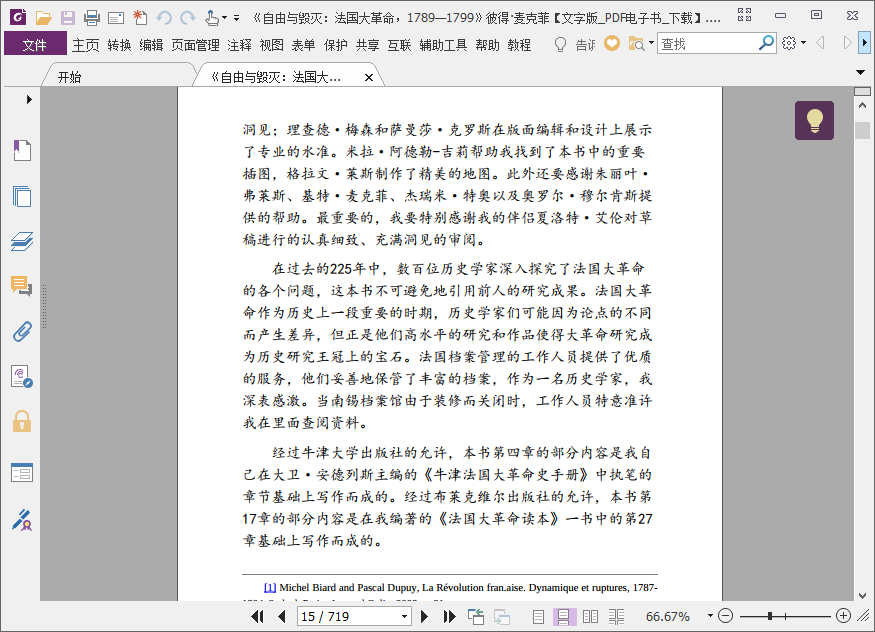This screenshot has width=875, height=632.
Task: Show the Layers panel
Action: [x=22, y=241]
